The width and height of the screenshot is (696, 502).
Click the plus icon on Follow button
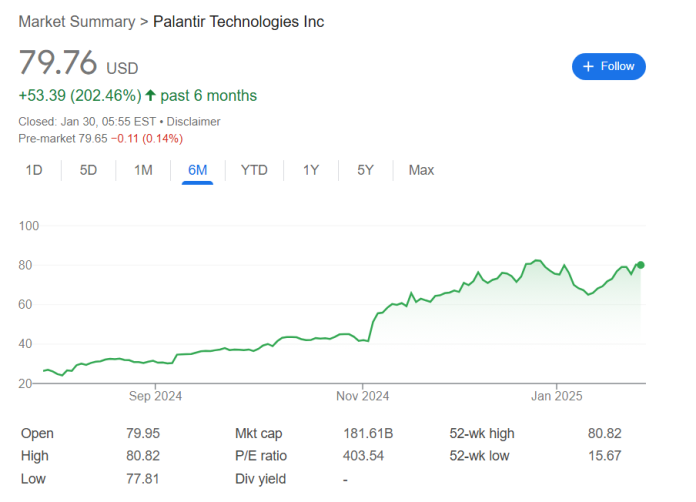coord(588,66)
